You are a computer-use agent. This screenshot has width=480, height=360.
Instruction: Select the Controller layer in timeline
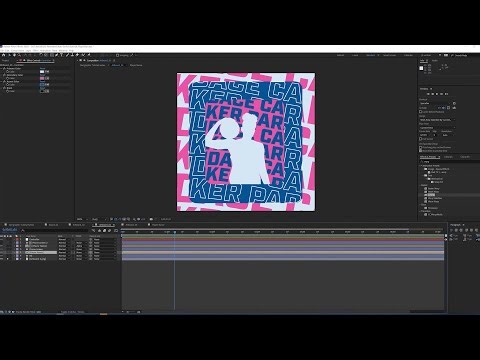[34, 239]
